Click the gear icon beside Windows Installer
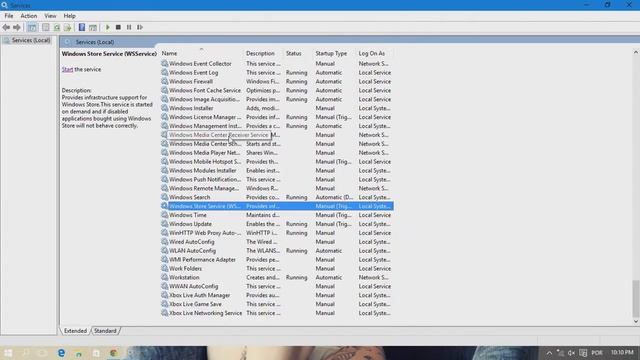This screenshot has height=360, width=640. click(164, 108)
